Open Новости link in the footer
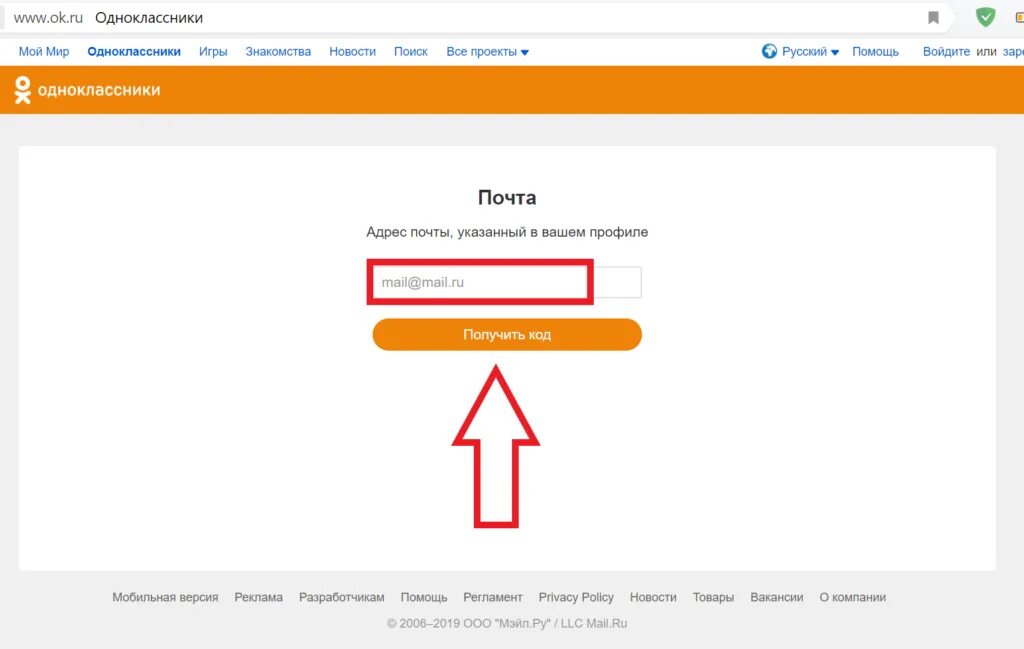The height and width of the screenshot is (649, 1024). coord(653,597)
